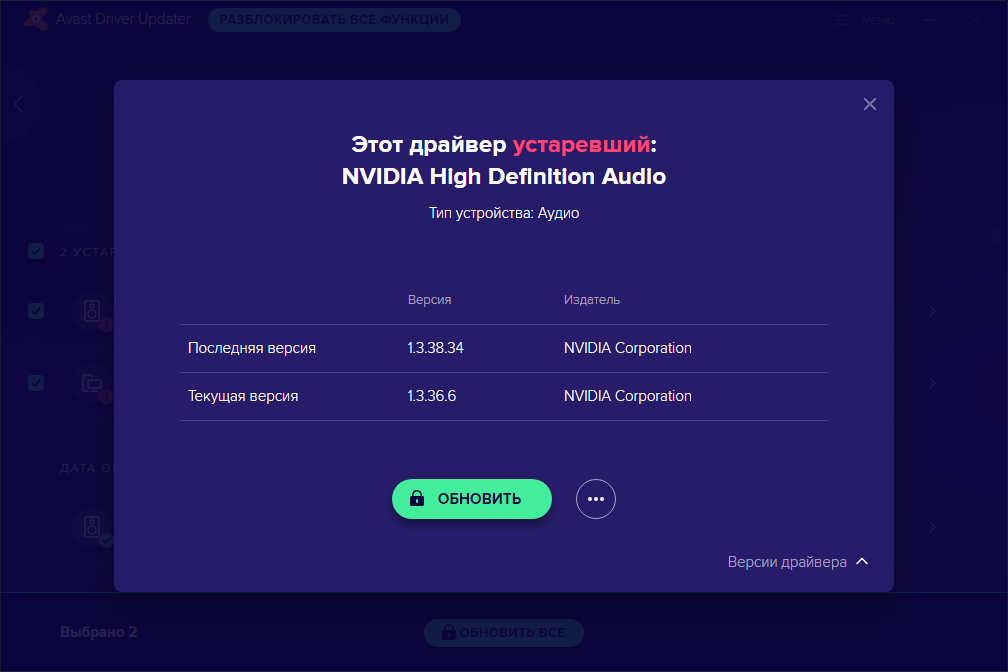The height and width of the screenshot is (672, 1008).
Task: Expand the audio driver row chevron
Action: (932, 311)
